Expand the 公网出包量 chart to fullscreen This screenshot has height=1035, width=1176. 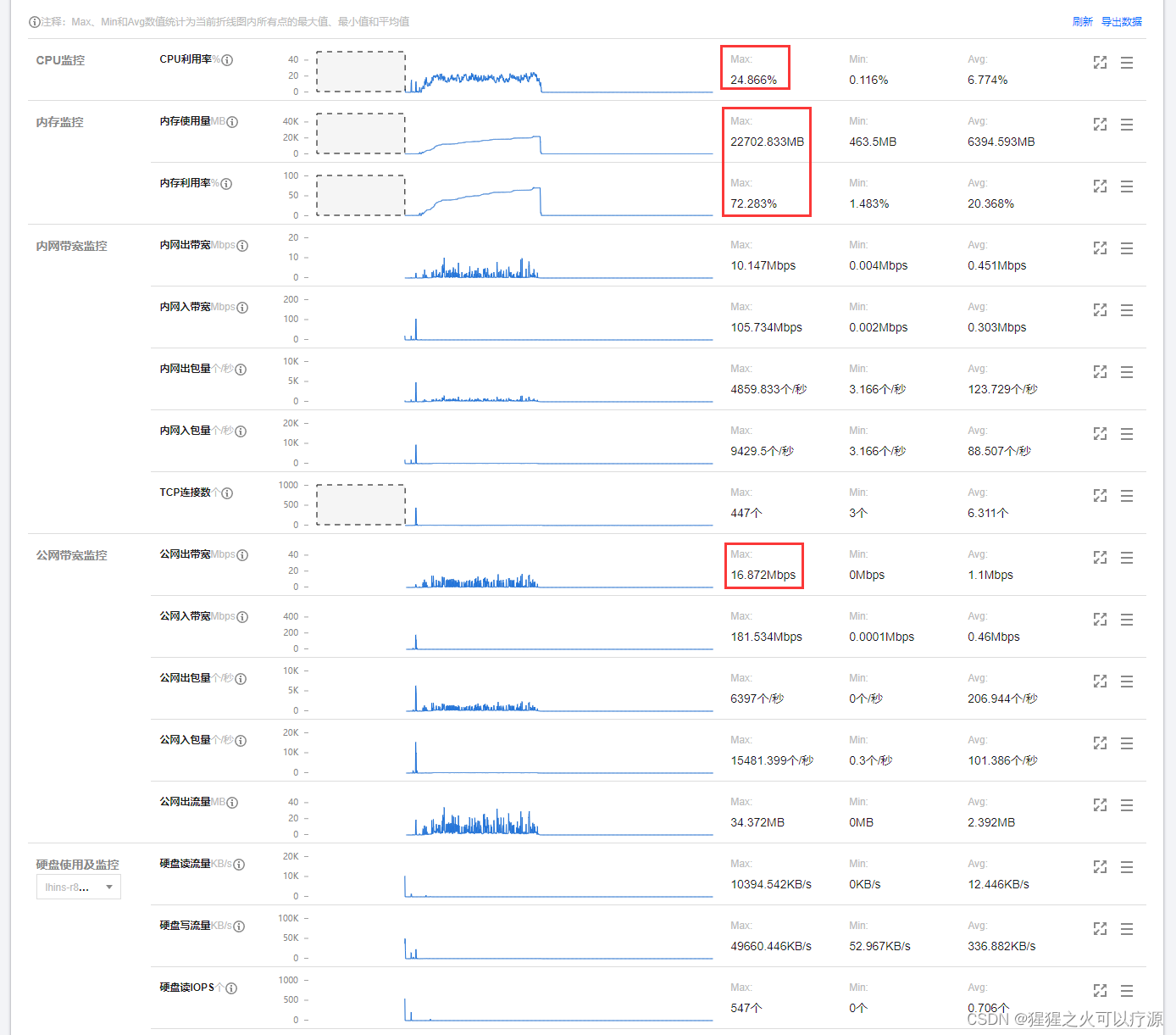point(1100,682)
